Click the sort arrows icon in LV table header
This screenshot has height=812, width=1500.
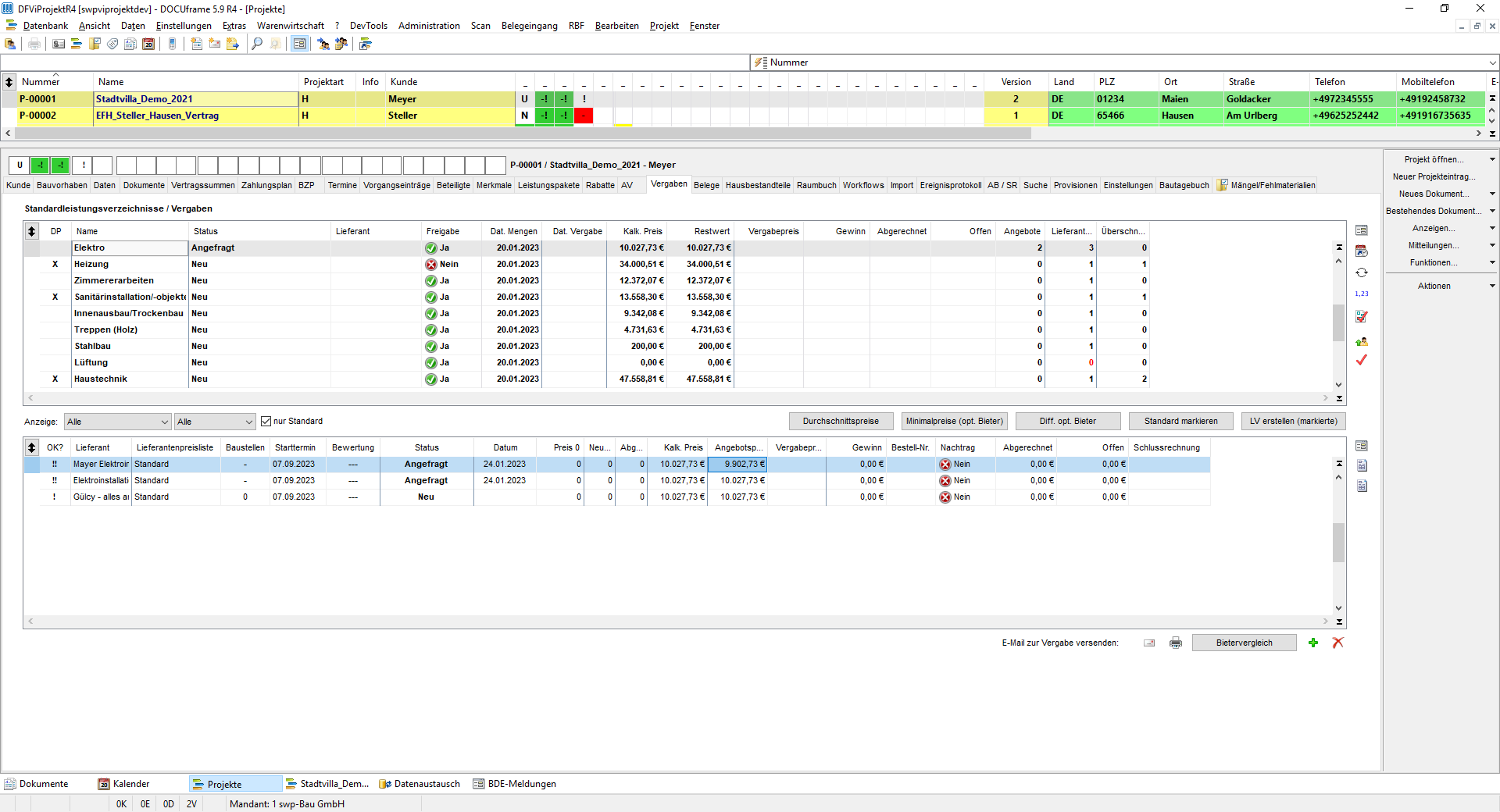pyautogui.click(x=31, y=231)
